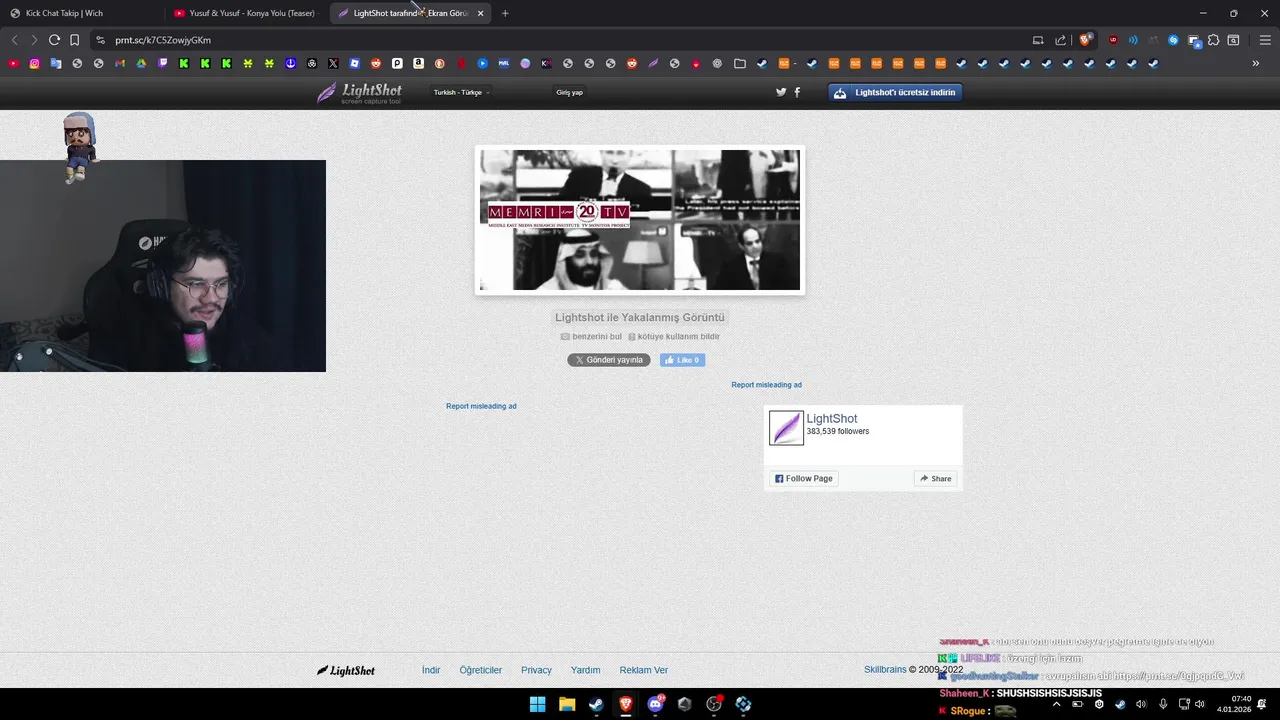Open the Lightshot feather bookmark icon

(653, 63)
